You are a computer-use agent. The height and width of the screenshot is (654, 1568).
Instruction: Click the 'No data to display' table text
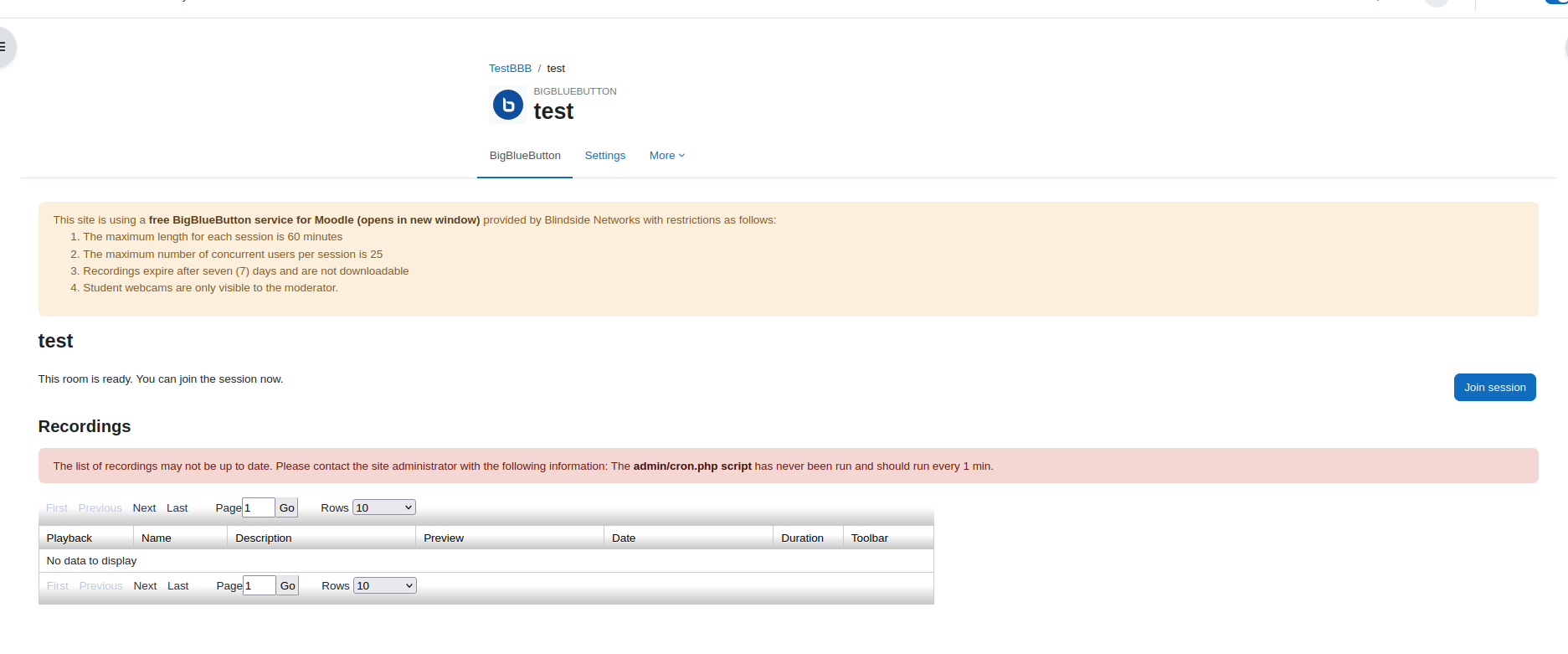91,561
